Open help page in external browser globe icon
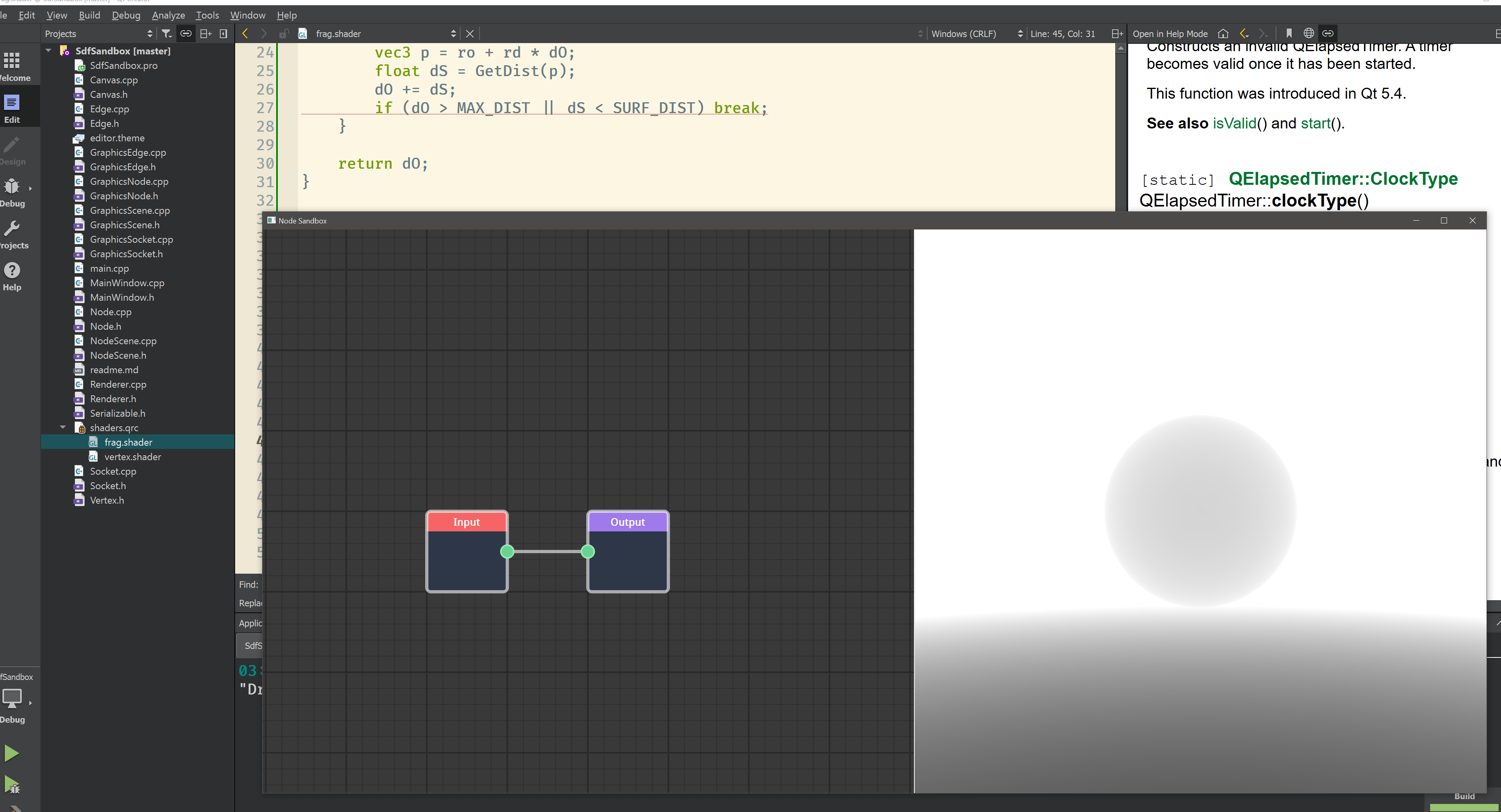The width and height of the screenshot is (1501, 812). click(x=1309, y=34)
